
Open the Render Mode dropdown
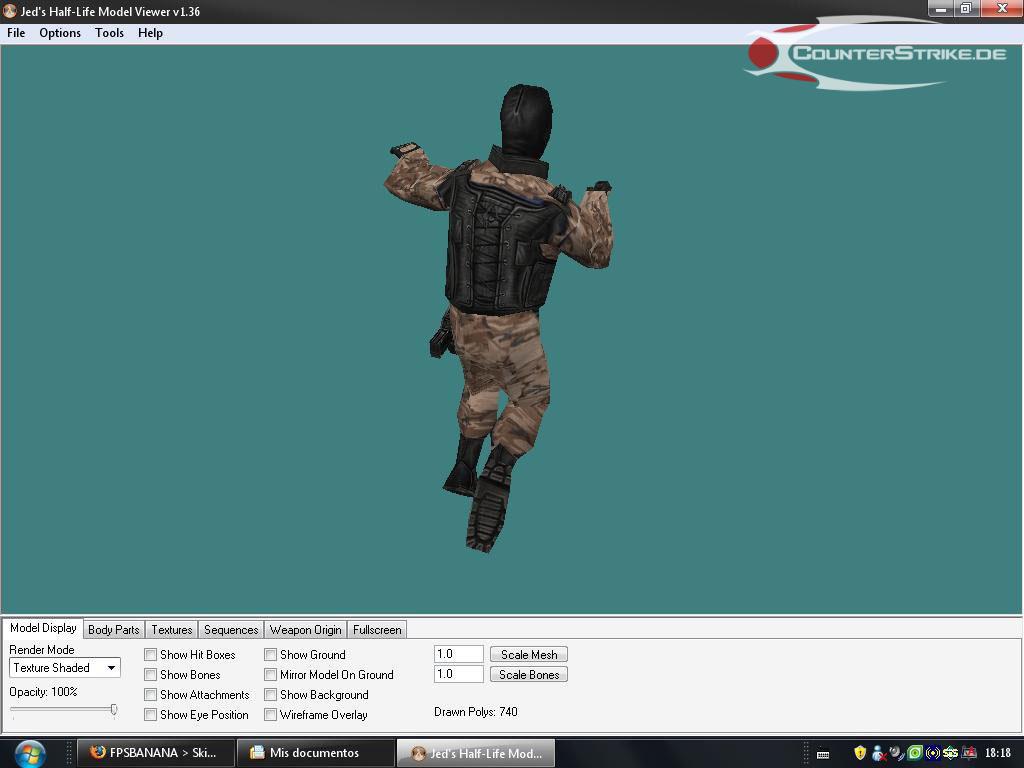pos(65,668)
